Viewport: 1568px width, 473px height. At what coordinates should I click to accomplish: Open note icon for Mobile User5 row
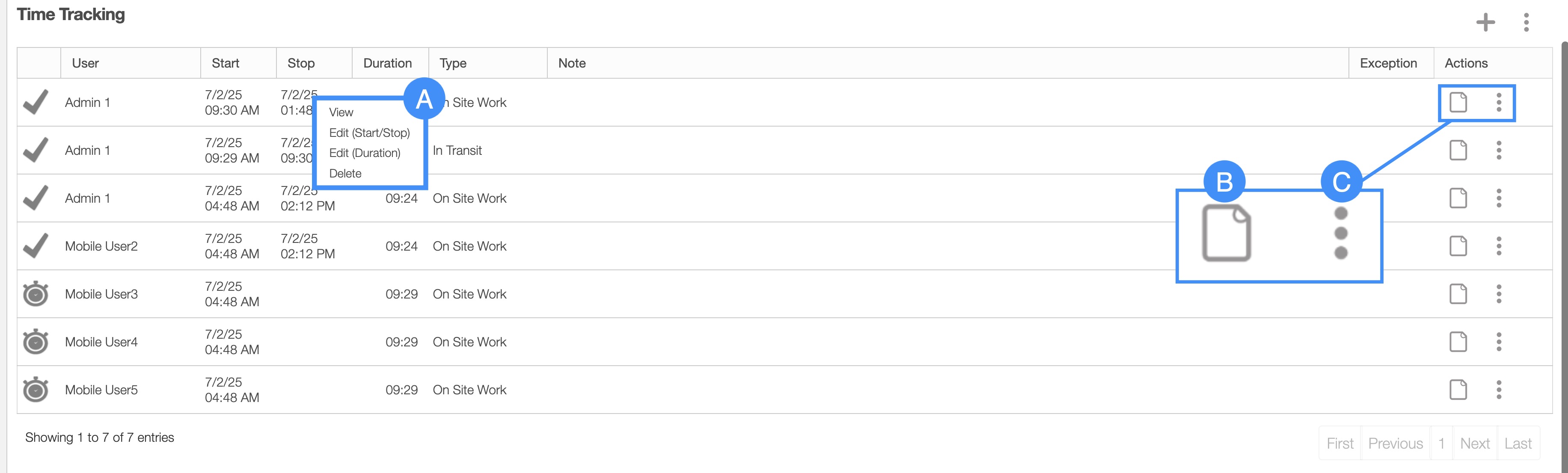coord(1458,390)
